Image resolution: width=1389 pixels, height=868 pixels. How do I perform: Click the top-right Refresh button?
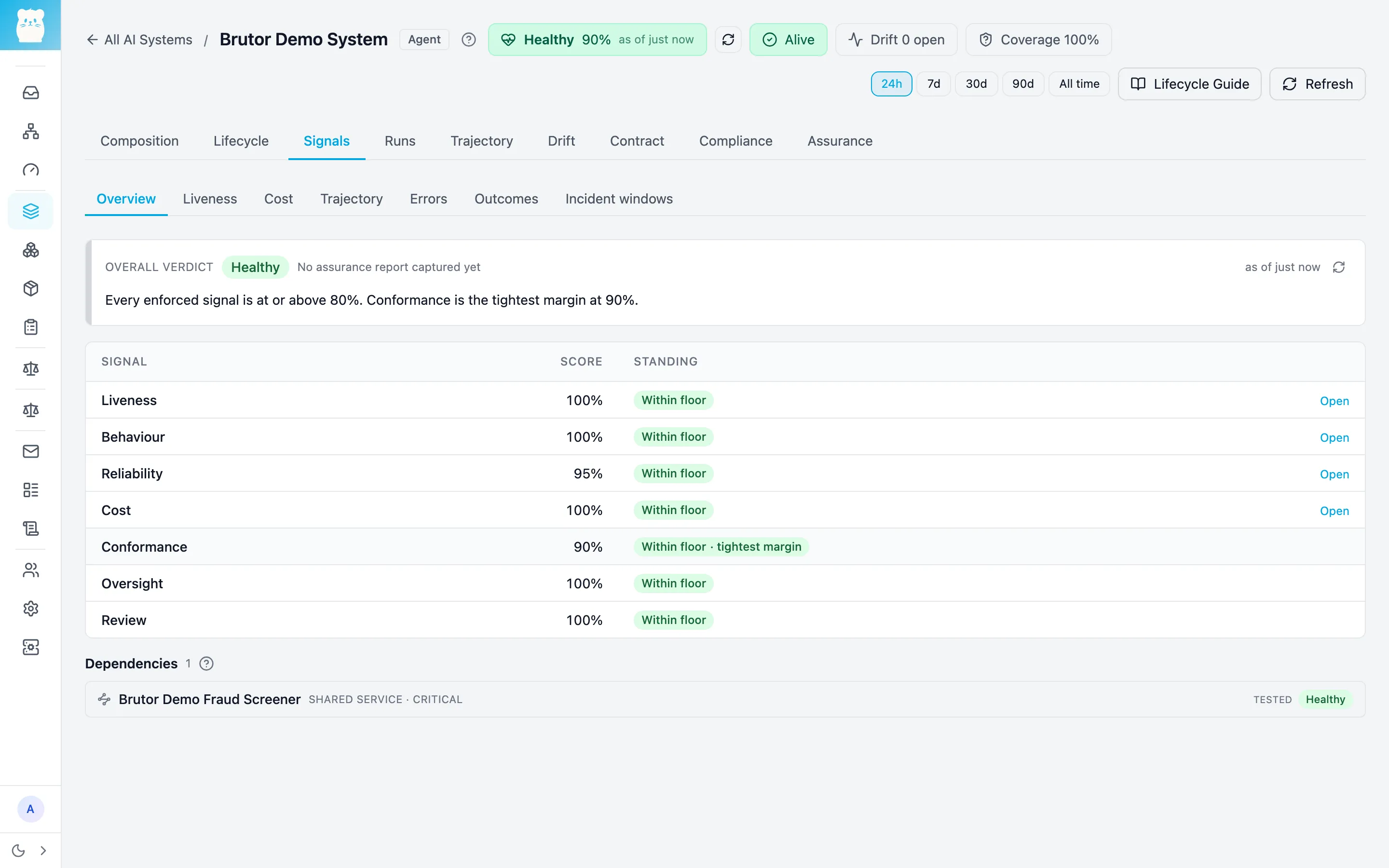pos(1317,84)
